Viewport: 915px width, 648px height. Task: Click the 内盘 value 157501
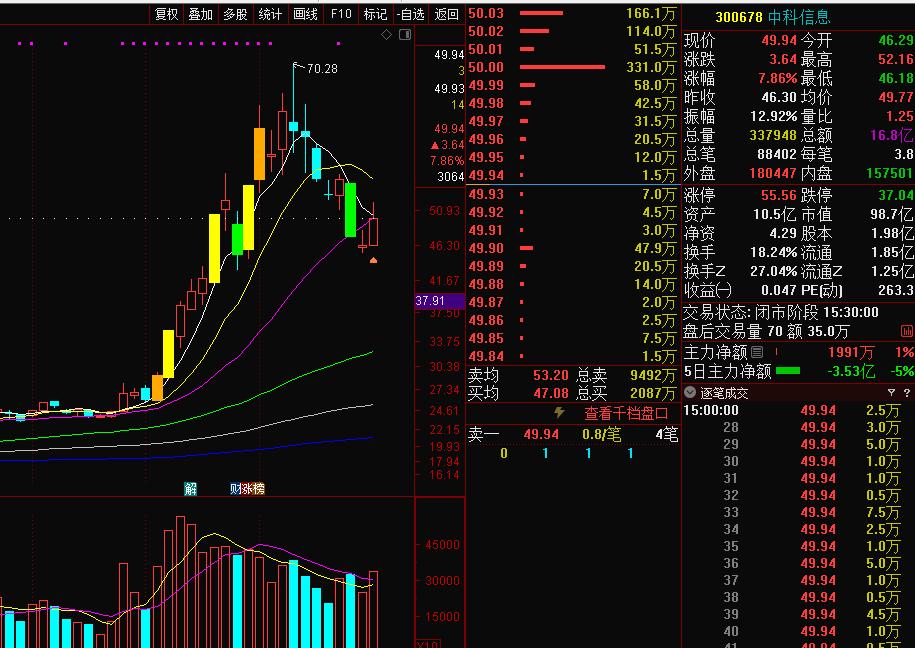[x=889, y=173]
